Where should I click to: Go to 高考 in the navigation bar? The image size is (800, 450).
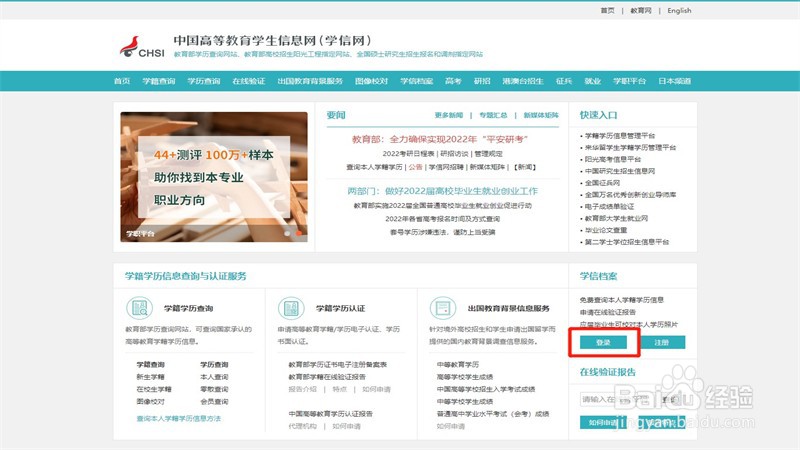453,81
